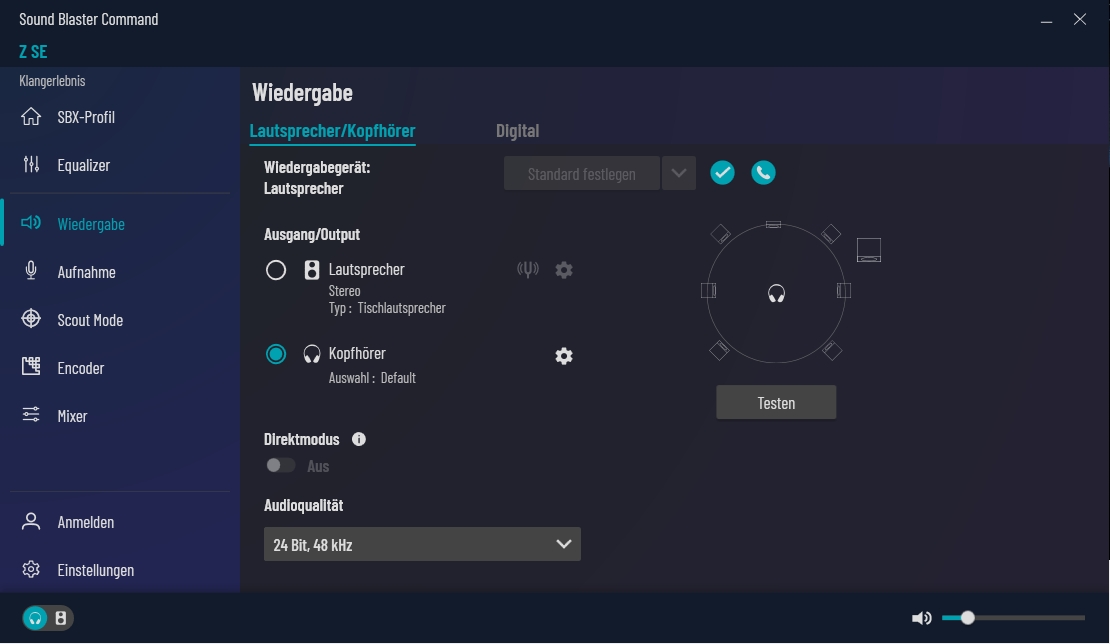Close the Sound Blaster Command window
Viewport: 1110px width, 644px height.
coord(1080,20)
